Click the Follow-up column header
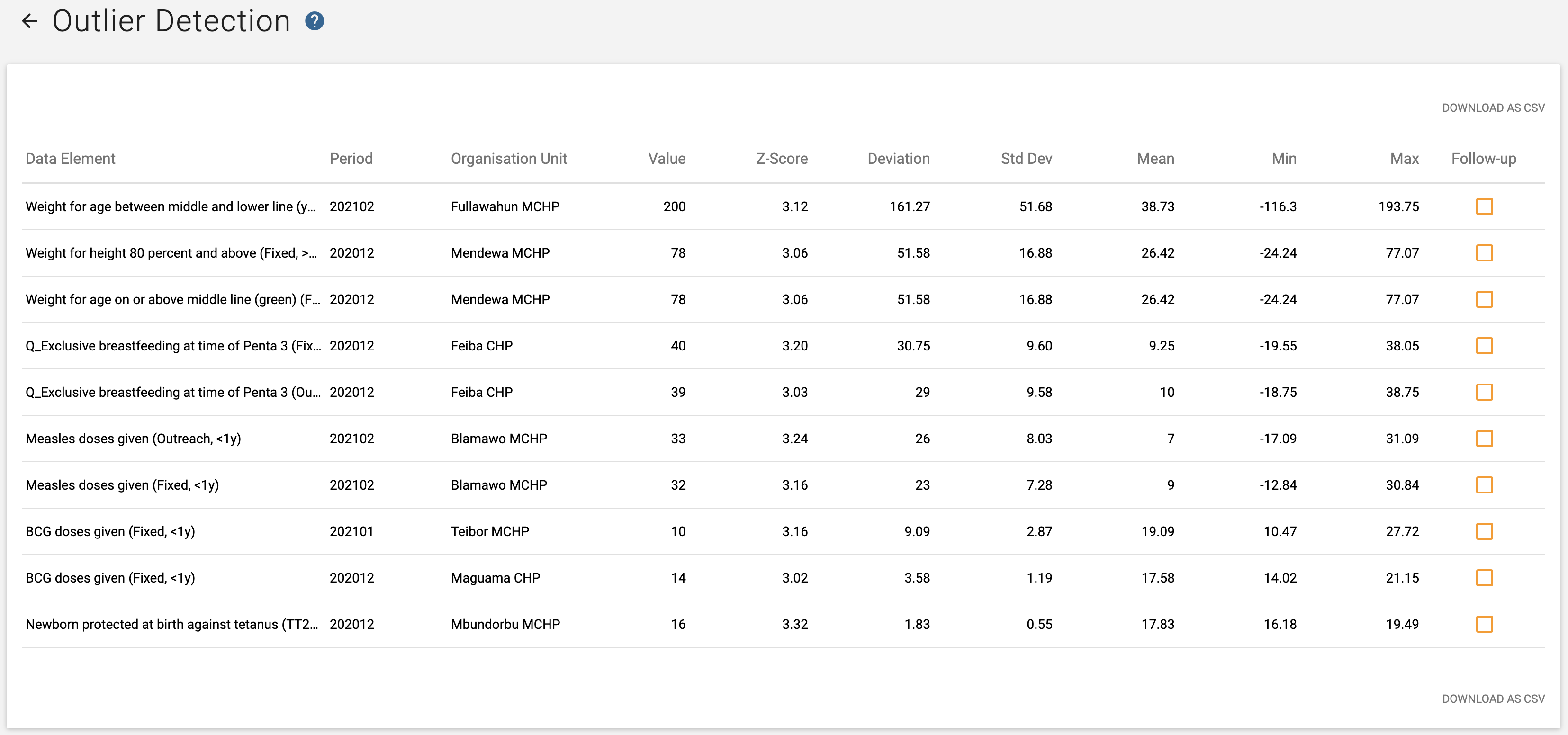The height and width of the screenshot is (735, 1568). click(x=1483, y=159)
